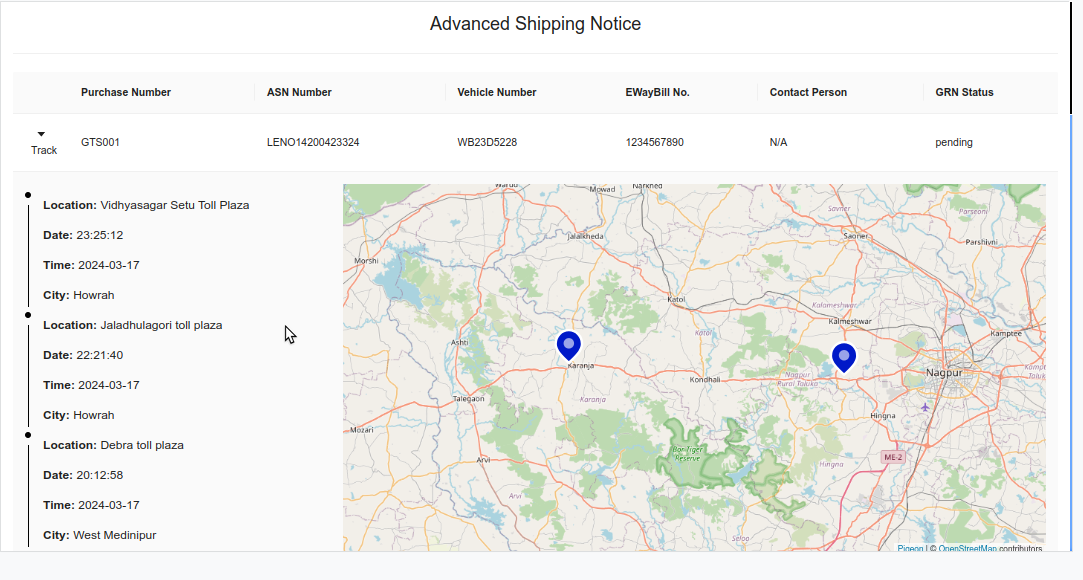Viewport: 1083px width, 580px height.
Task: Click the Contact Person column header
Action: [808, 92]
